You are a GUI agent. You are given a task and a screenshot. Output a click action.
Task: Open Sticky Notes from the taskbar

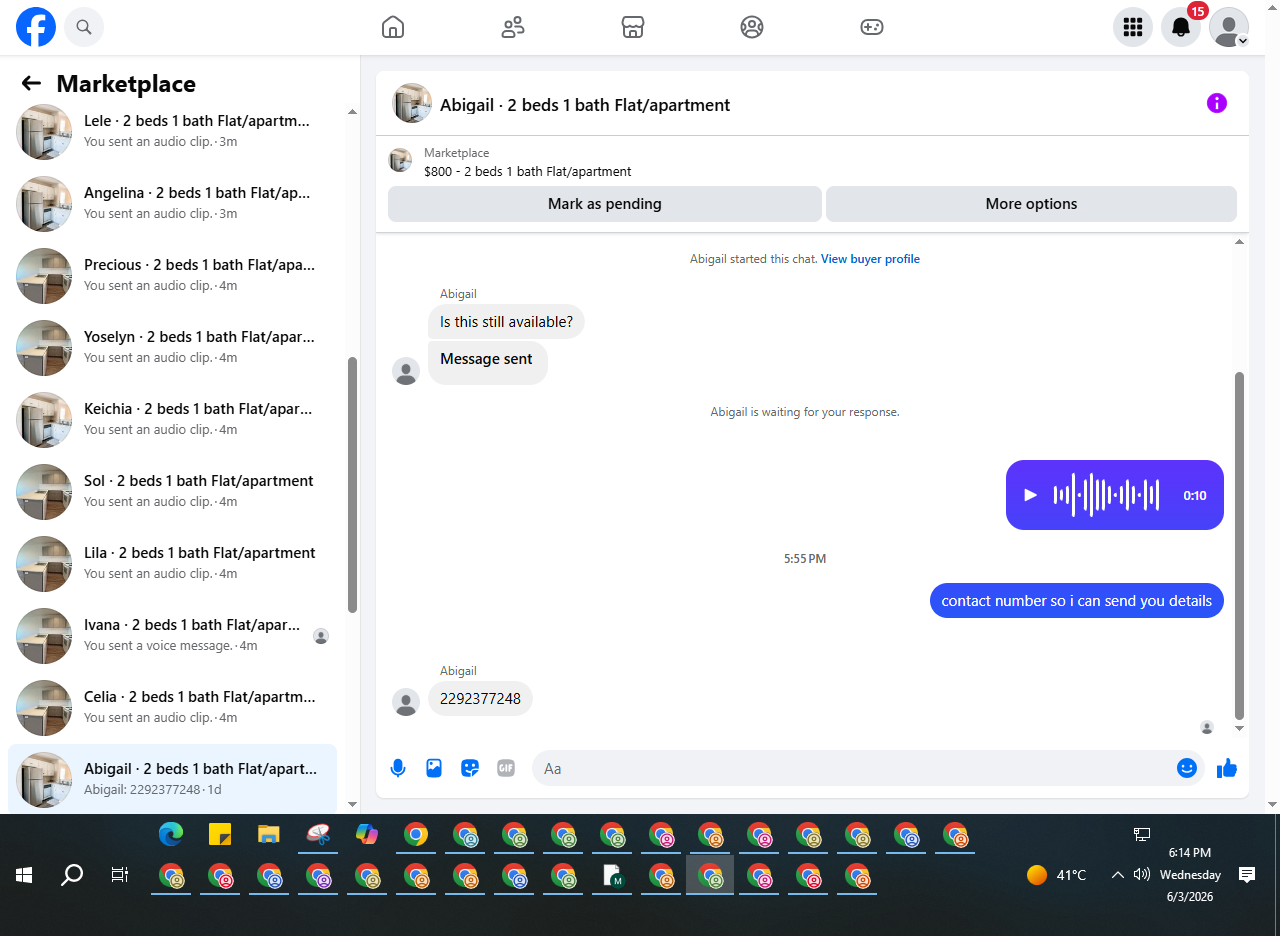[220, 834]
